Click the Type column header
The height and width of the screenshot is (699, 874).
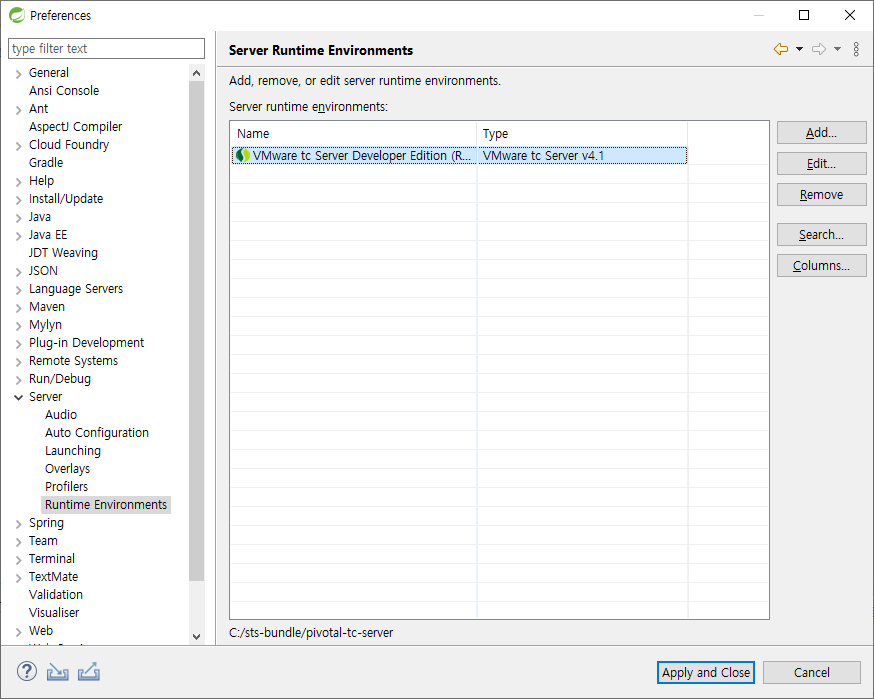[582, 134]
